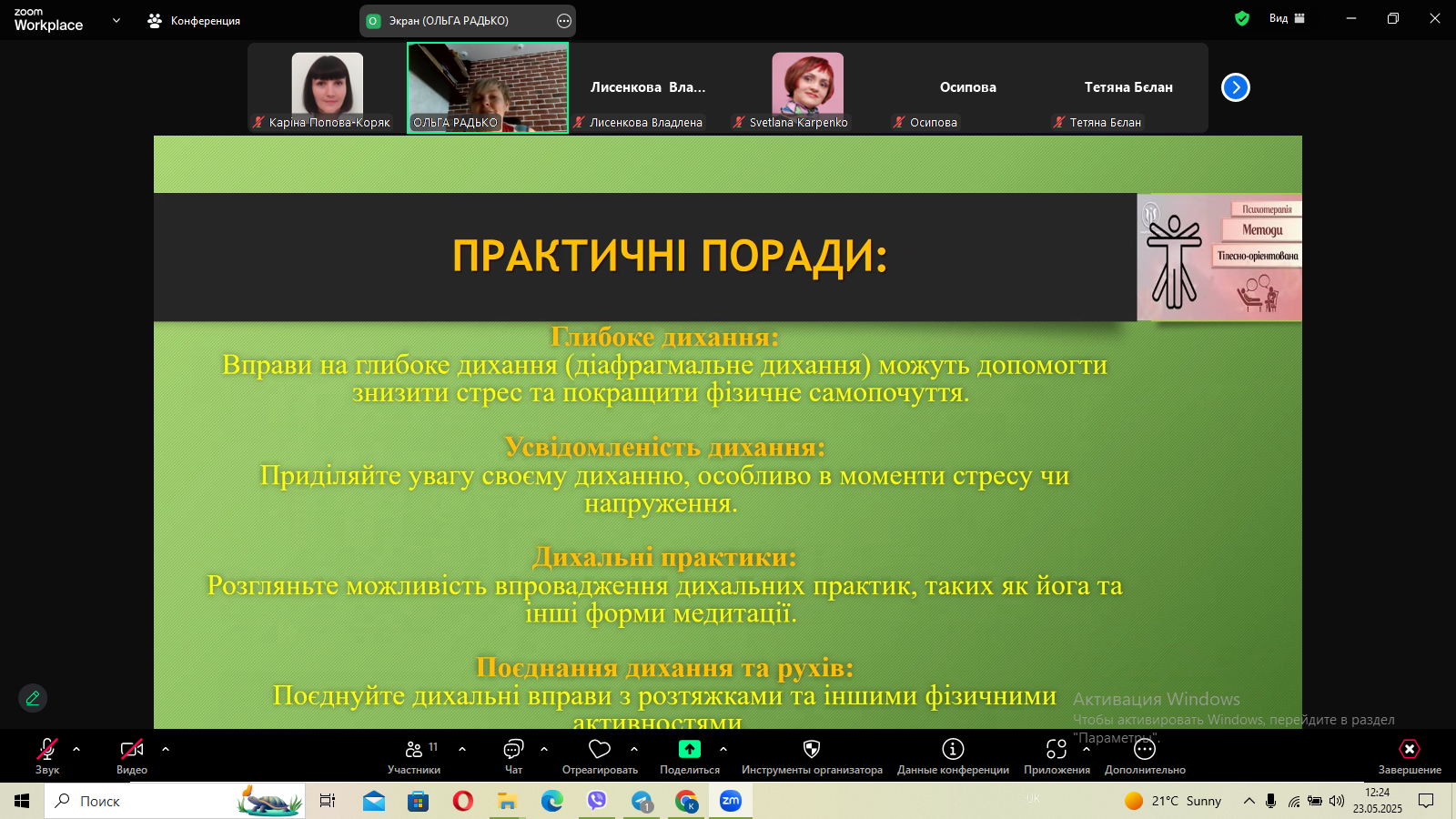The width and height of the screenshot is (1456, 819).
Task: Open the Дополнительно more options menu
Action: (1145, 756)
